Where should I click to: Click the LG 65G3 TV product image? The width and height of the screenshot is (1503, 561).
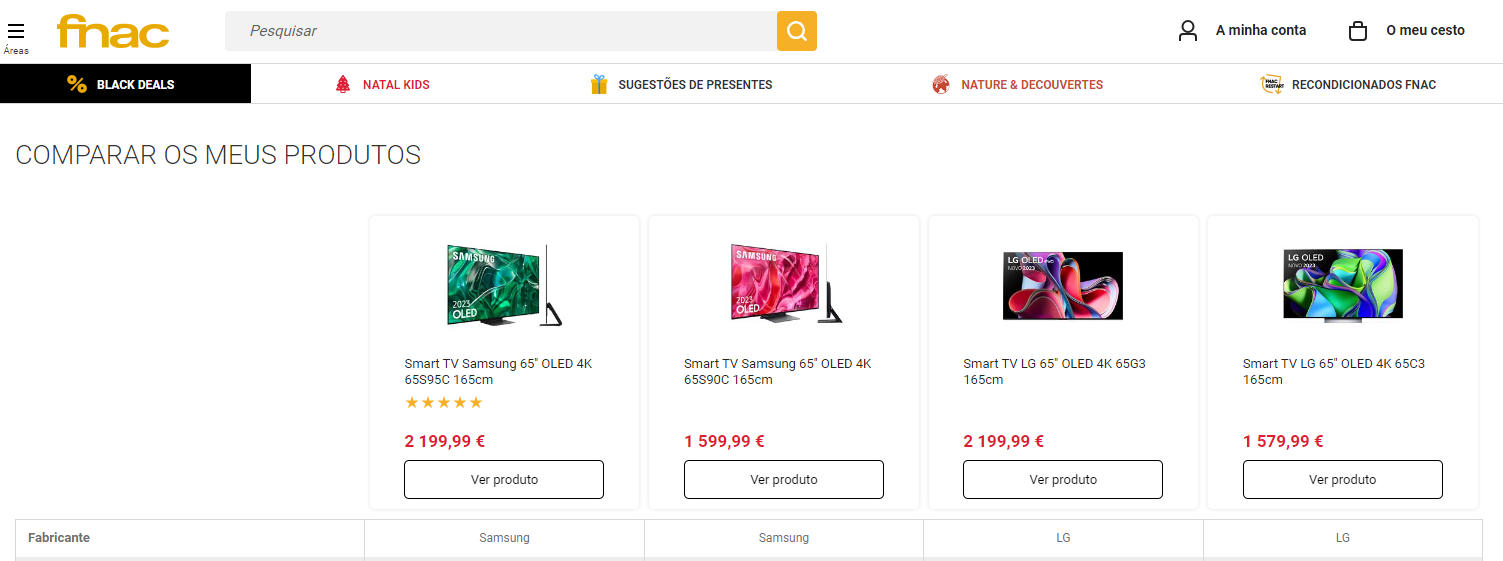tap(1063, 285)
